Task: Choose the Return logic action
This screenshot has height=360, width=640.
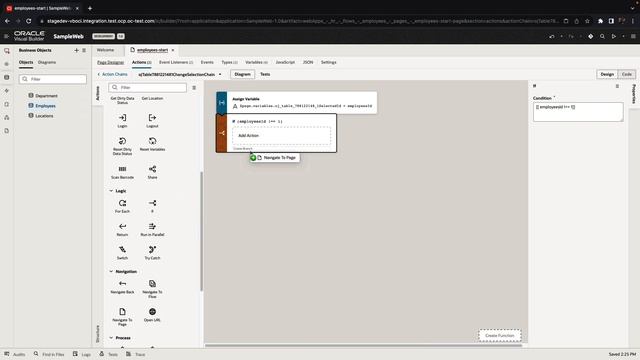Action: tap(122, 229)
